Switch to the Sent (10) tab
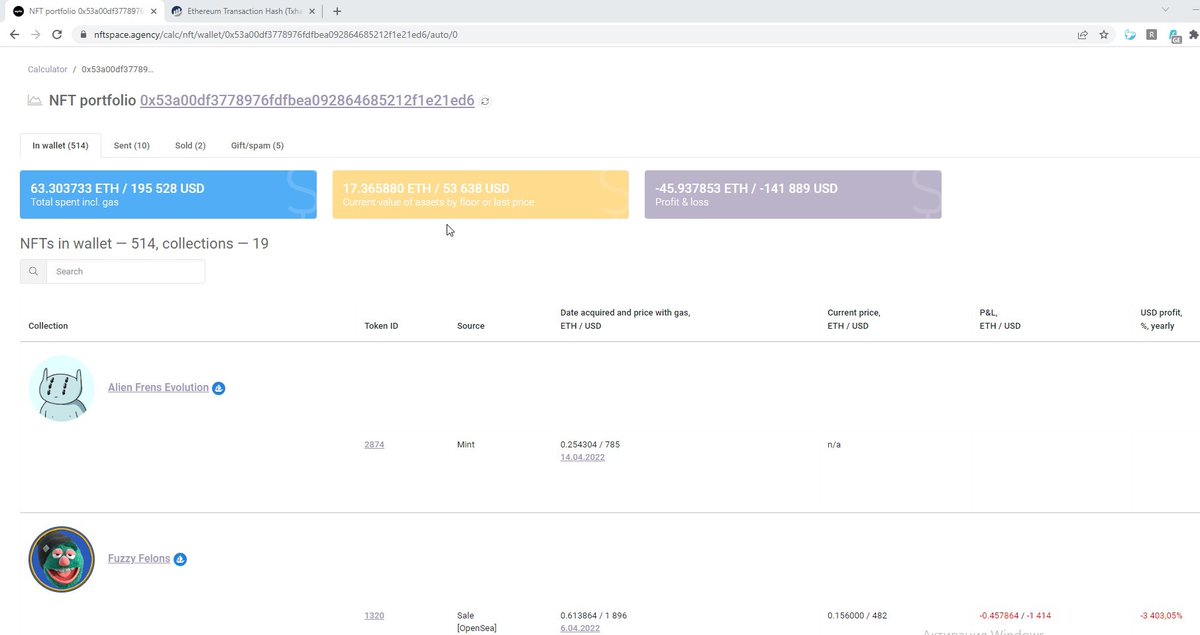This screenshot has width=1200, height=635. click(x=131, y=145)
